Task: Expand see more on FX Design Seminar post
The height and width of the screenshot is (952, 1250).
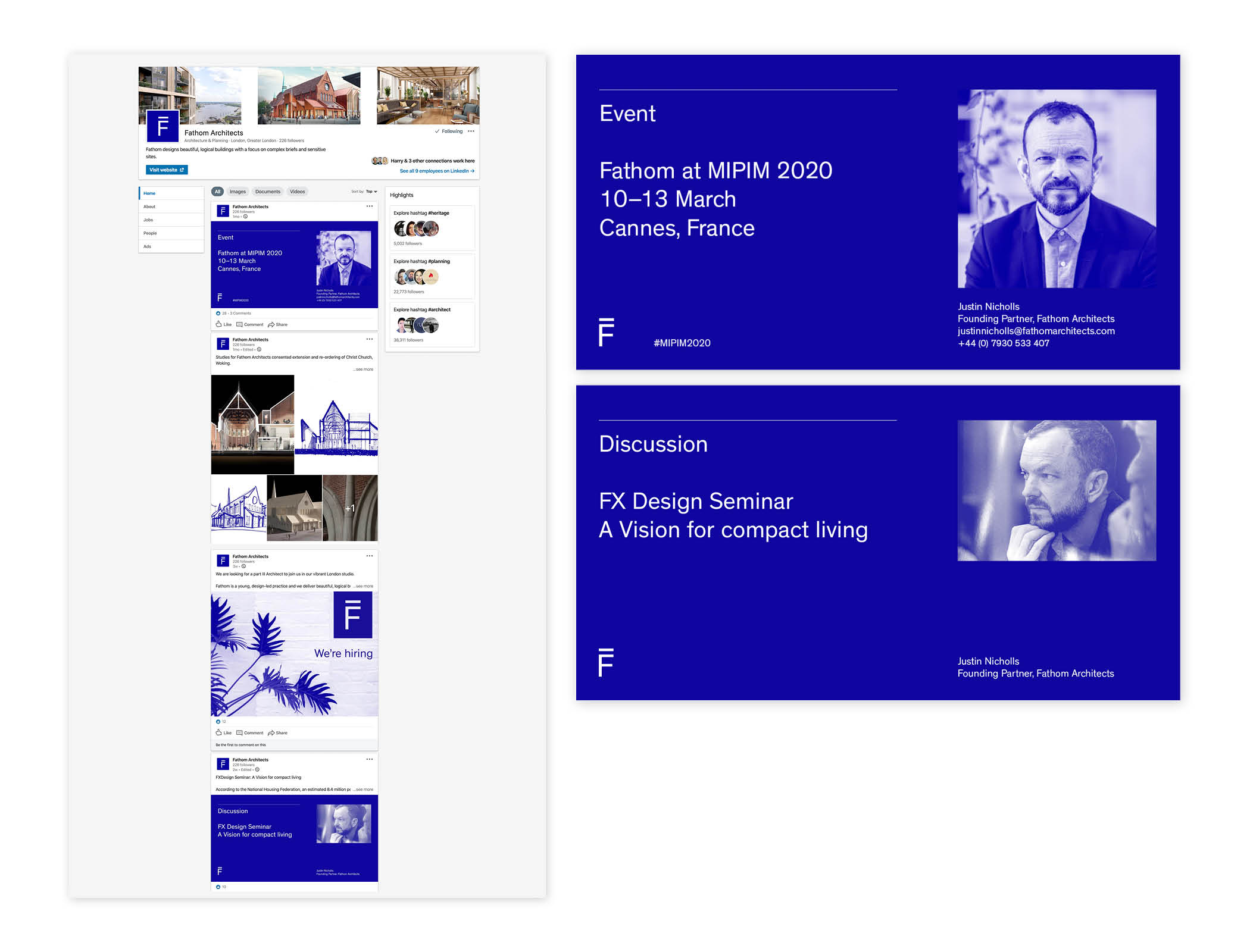Action: (x=364, y=790)
